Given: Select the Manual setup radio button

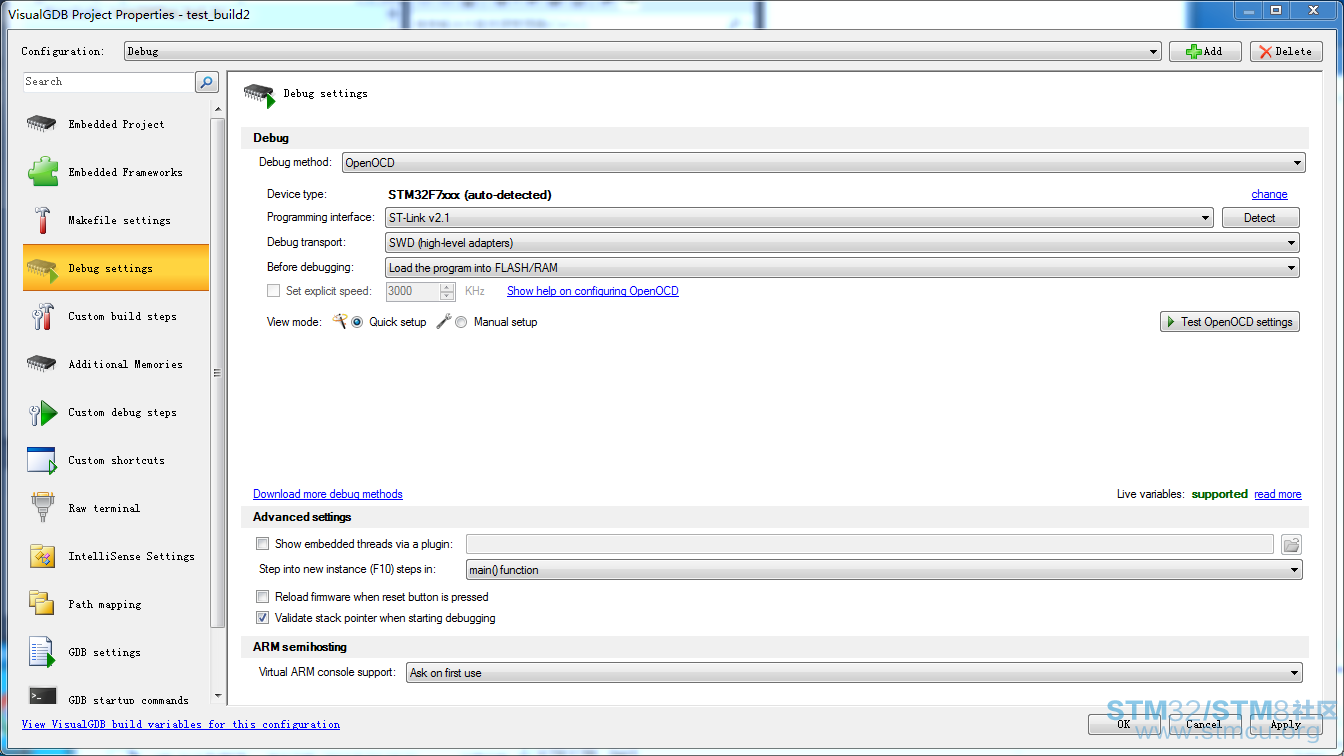Looking at the screenshot, I should [x=461, y=322].
